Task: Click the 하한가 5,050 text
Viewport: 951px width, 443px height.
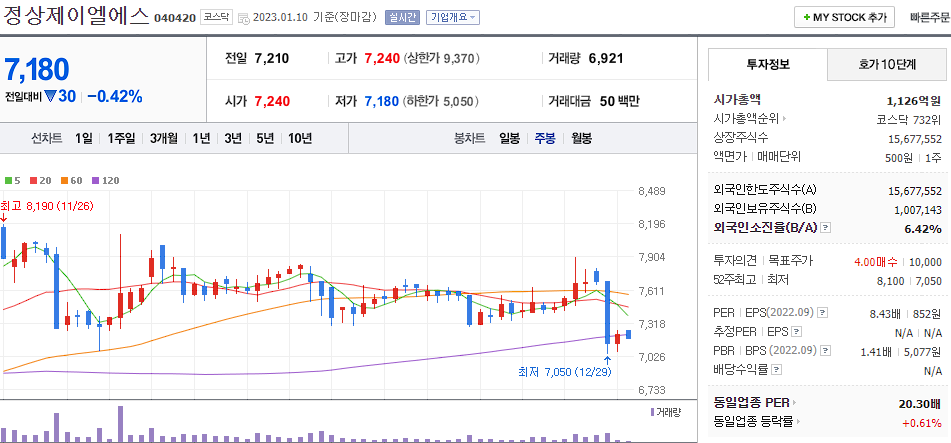Action: coord(440,101)
